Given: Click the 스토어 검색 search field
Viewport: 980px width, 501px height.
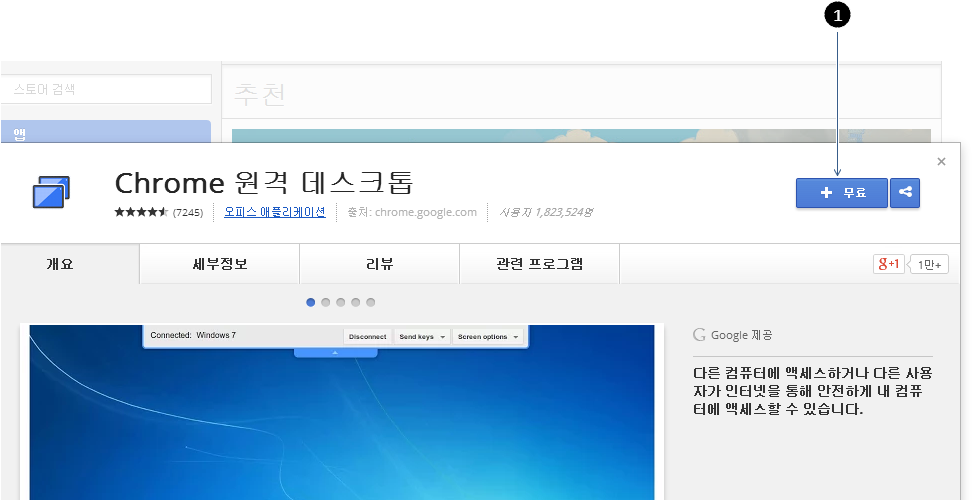Looking at the screenshot, I should click(106, 89).
